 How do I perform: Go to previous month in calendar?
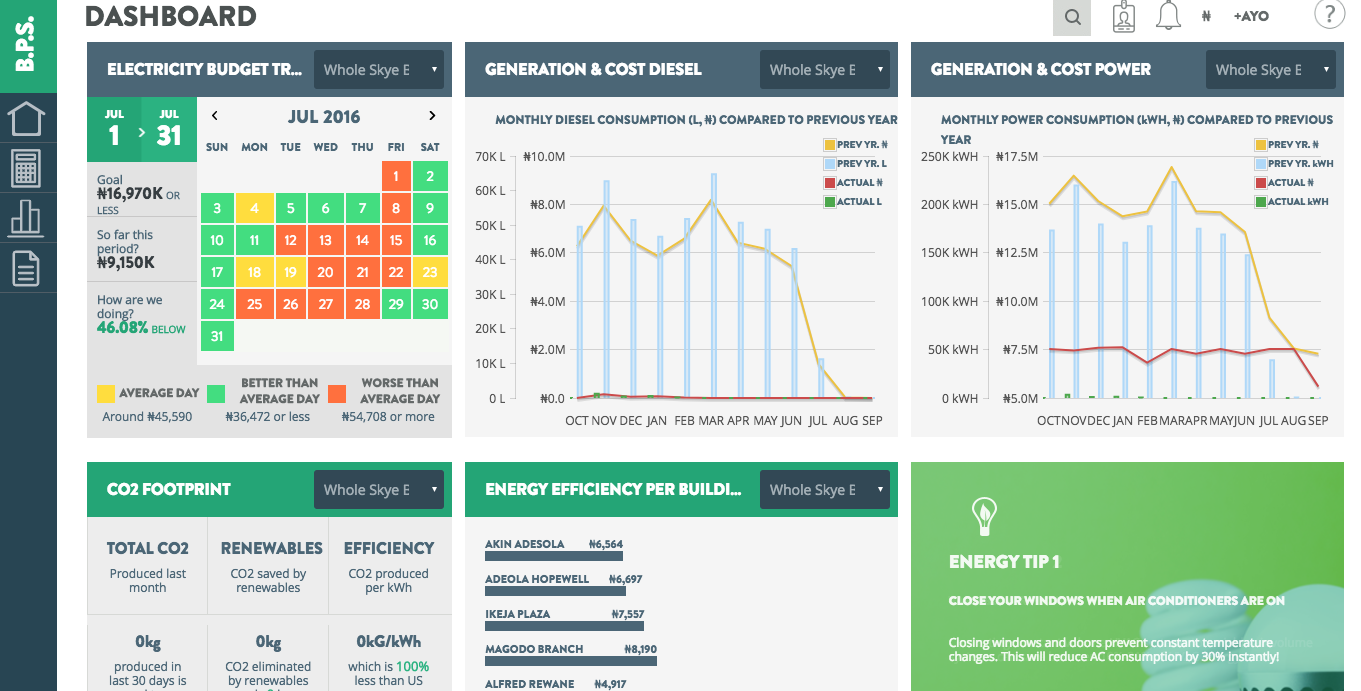[x=215, y=116]
